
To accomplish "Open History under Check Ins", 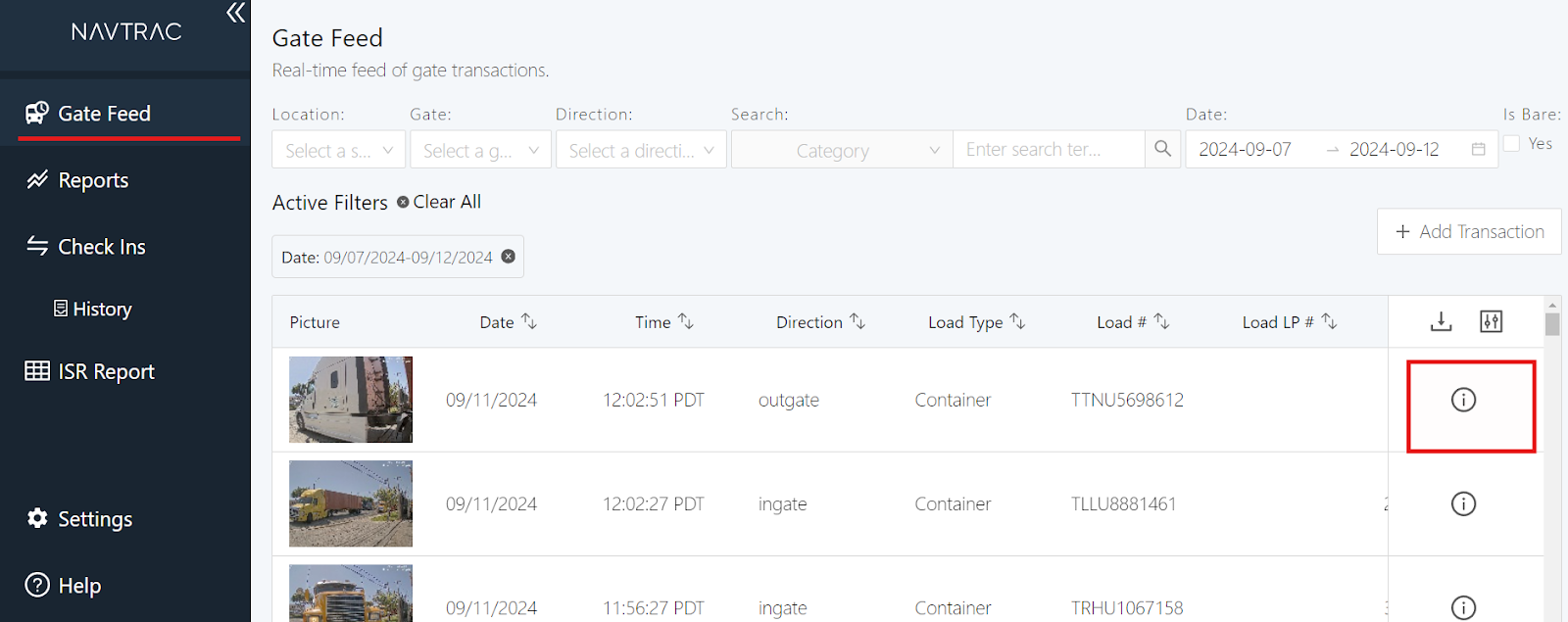I will click(101, 309).
